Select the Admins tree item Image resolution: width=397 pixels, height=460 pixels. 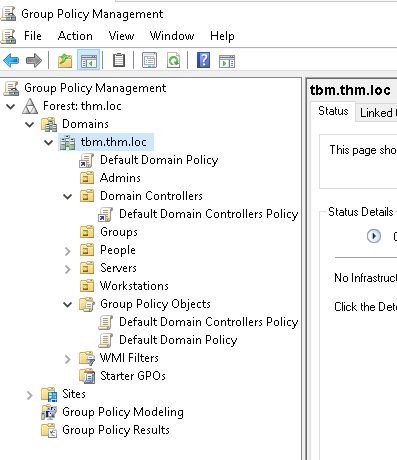[x=120, y=178]
